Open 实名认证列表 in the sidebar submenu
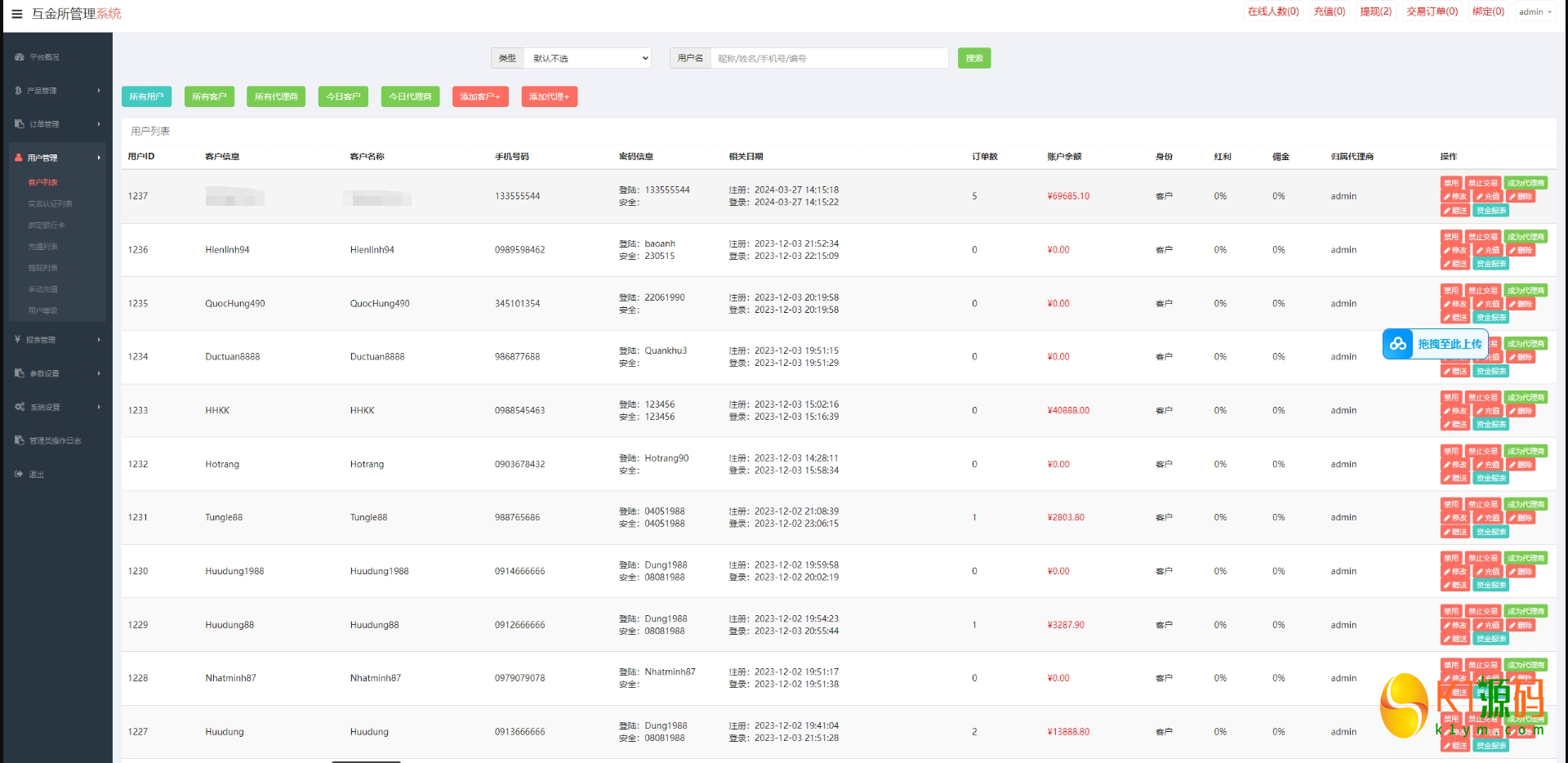Viewport: 1568px width, 763px height. 51,203
